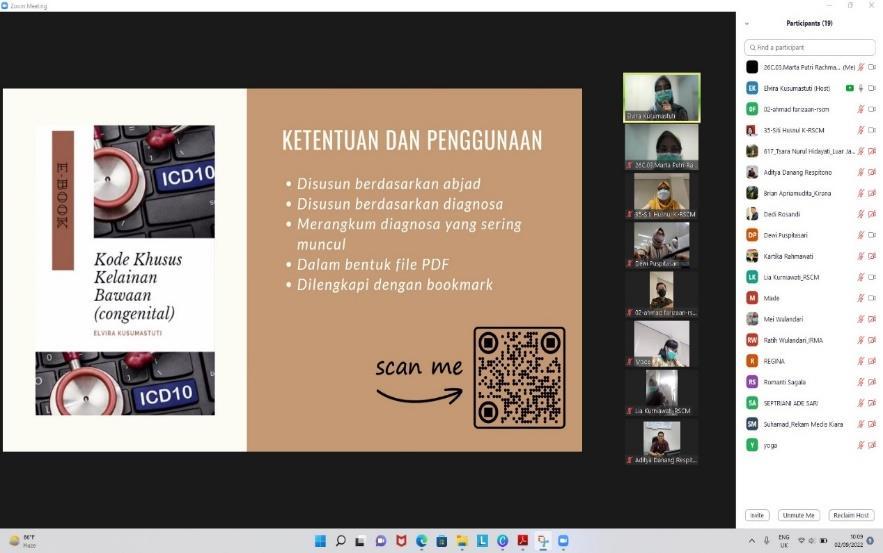Click muted mic icon in REGINA row

[860, 361]
